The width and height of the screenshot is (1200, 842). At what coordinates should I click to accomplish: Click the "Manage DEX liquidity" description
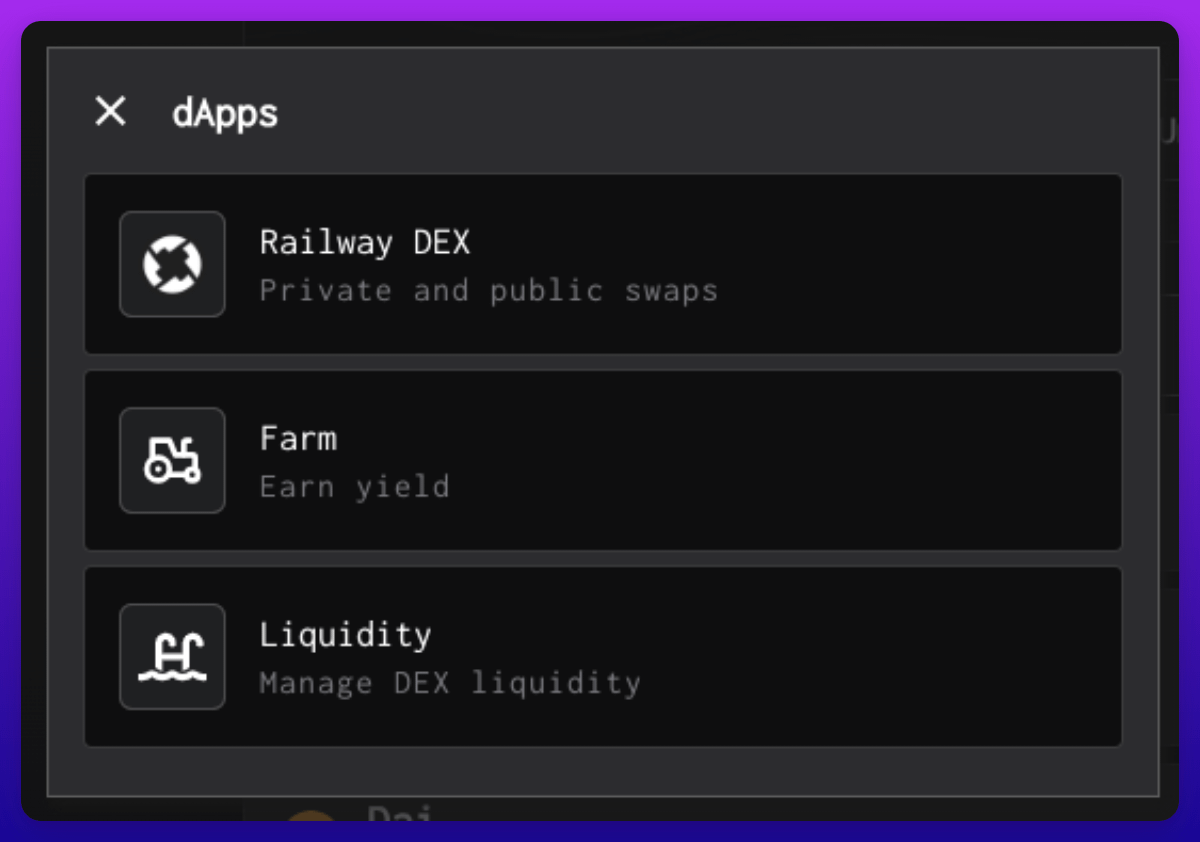coord(450,683)
